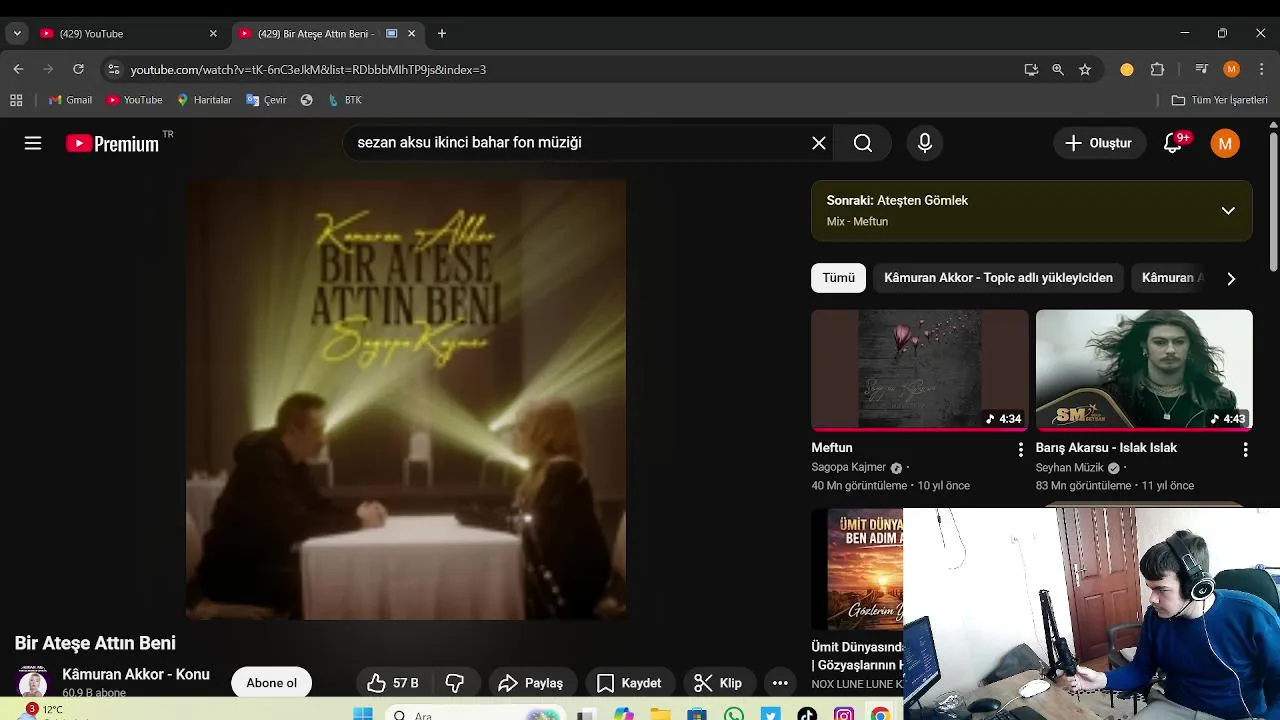The height and width of the screenshot is (720, 1280).
Task: Open the Seyhan Müzik channel link
Action: tap(1070, 467)
